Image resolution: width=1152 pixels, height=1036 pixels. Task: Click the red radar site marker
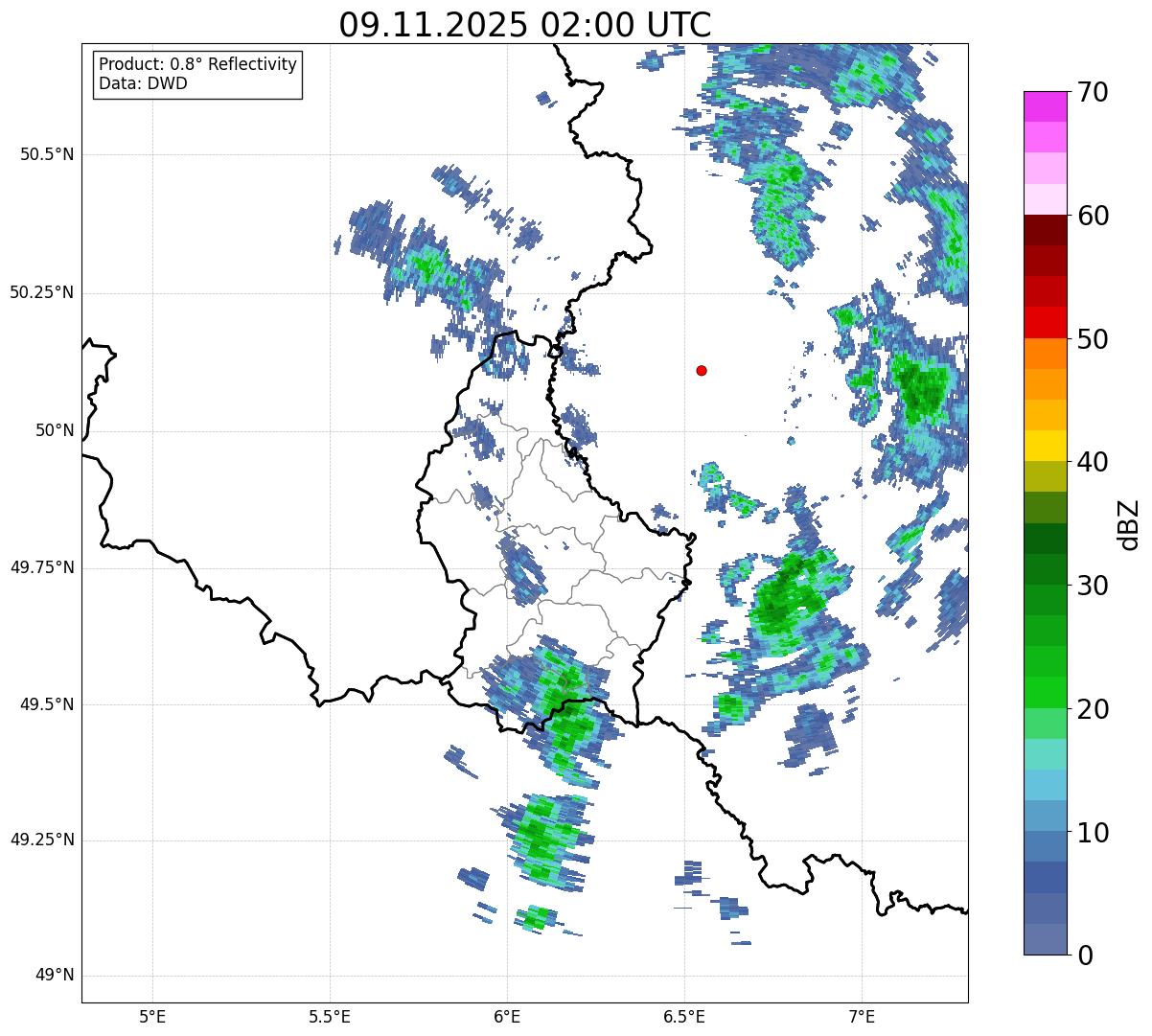tap(702, 370)
